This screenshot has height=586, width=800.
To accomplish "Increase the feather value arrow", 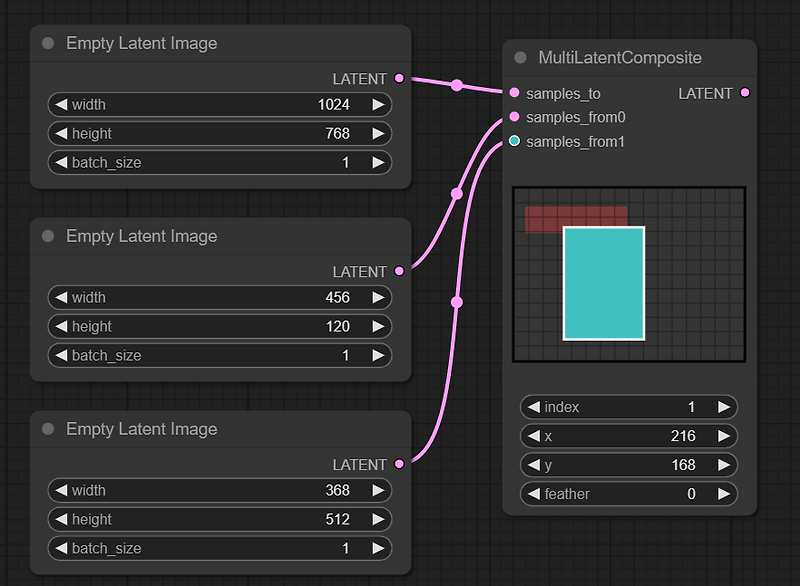I will pos(723,494).
